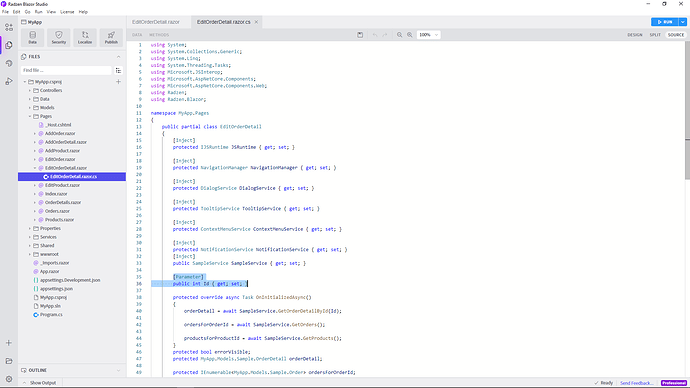Open the File menu
This screenshot has width=690, height=388.
click(x=5, y=12)
